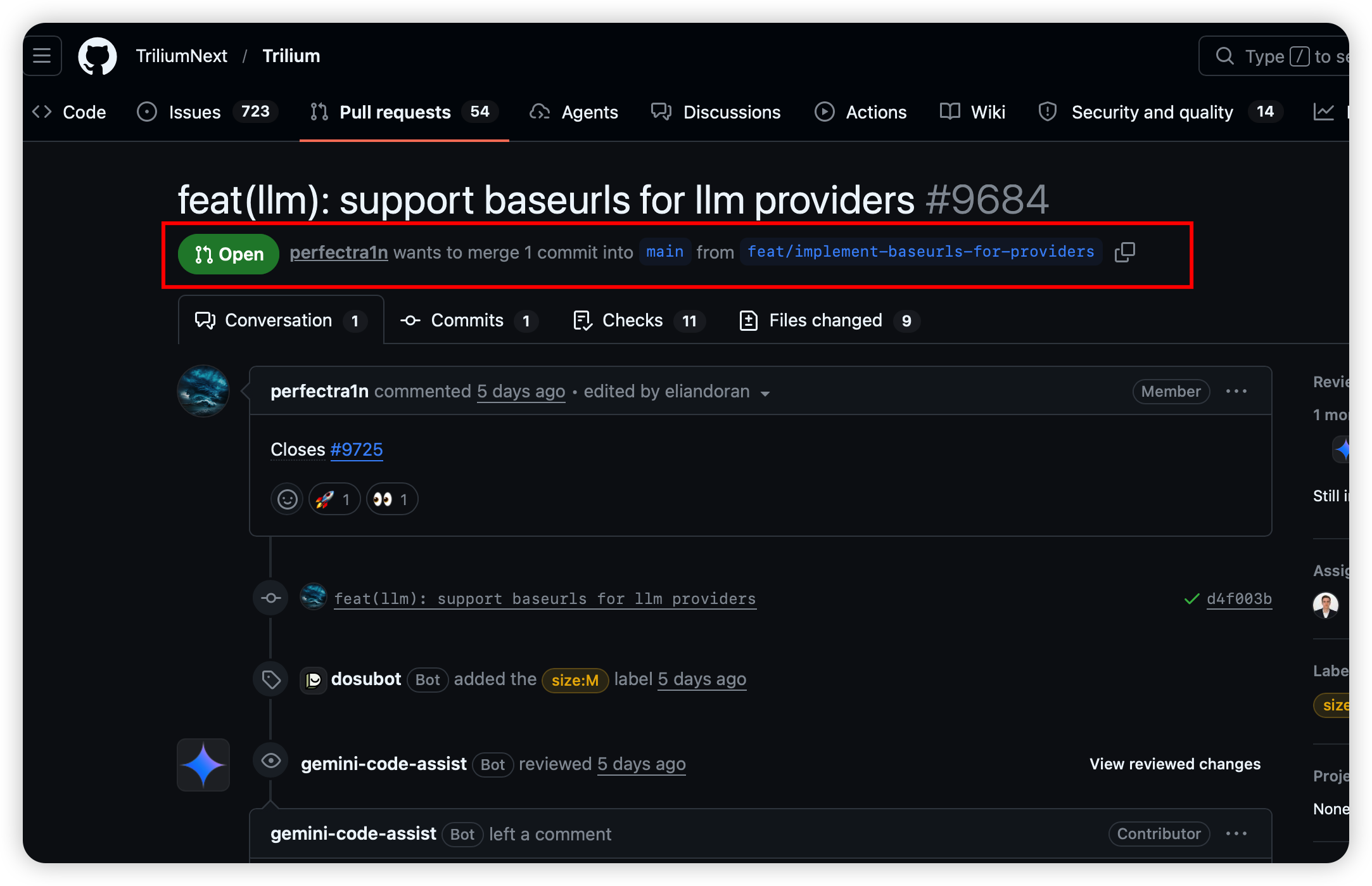Click the small commit author avatar
This screenshot has width=1372, height=886.
313,597
